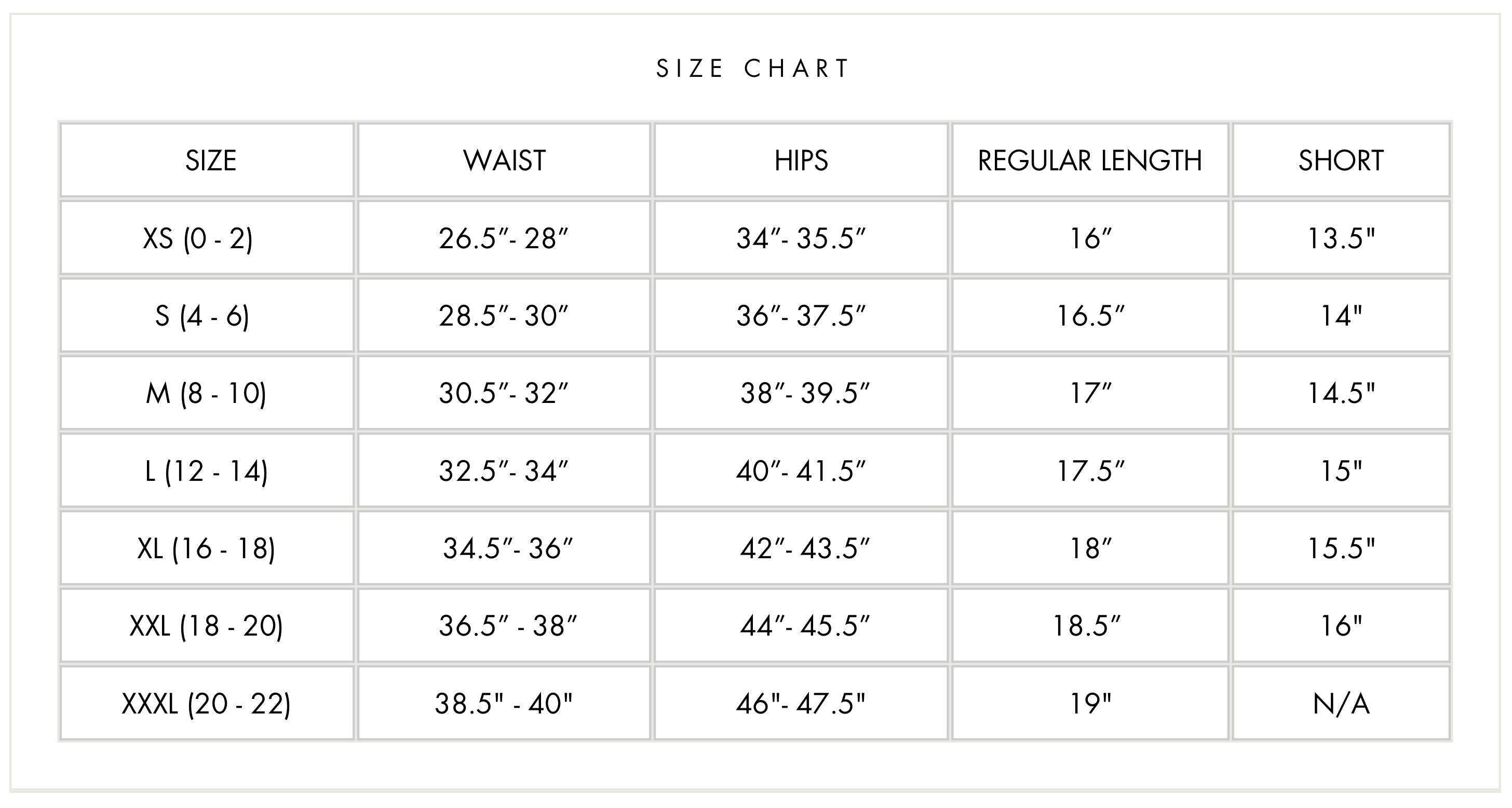Select the SIZE column header
This screenshot has height=808, width=1512.
click(207, 160)
